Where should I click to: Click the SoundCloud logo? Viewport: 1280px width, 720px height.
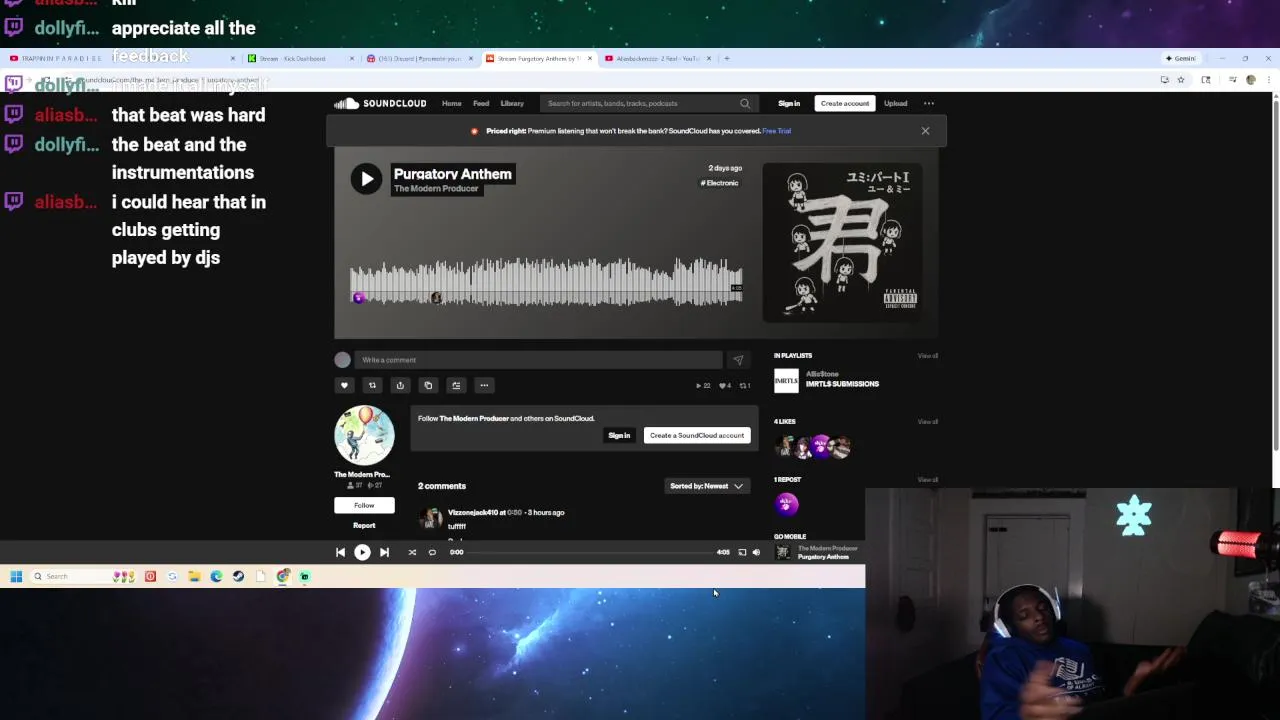point(380,103)
